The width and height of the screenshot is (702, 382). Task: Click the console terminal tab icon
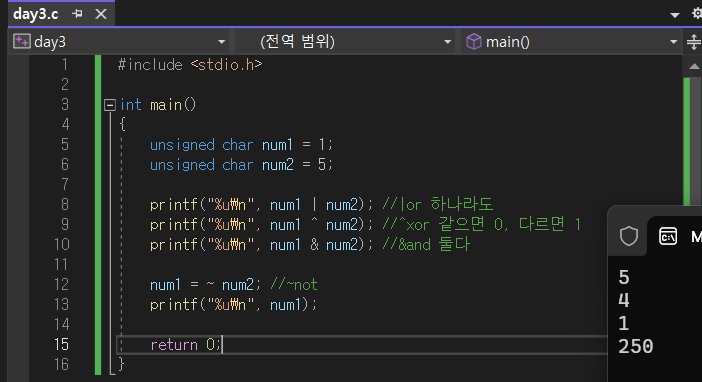pyautogui.click(x=668, y=236)
